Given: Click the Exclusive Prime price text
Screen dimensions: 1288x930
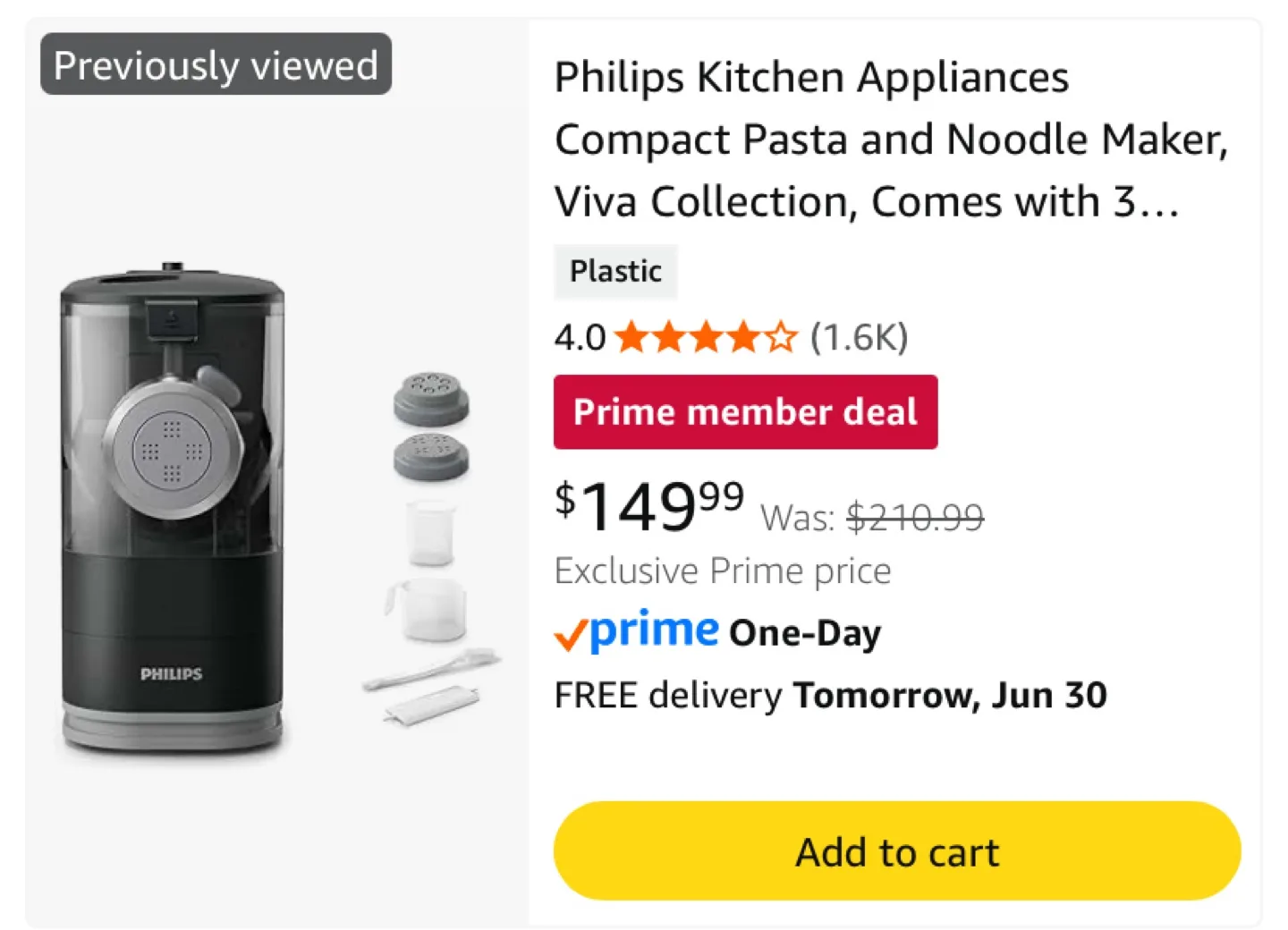Looking at the screenshot, I should coord(723,570).
